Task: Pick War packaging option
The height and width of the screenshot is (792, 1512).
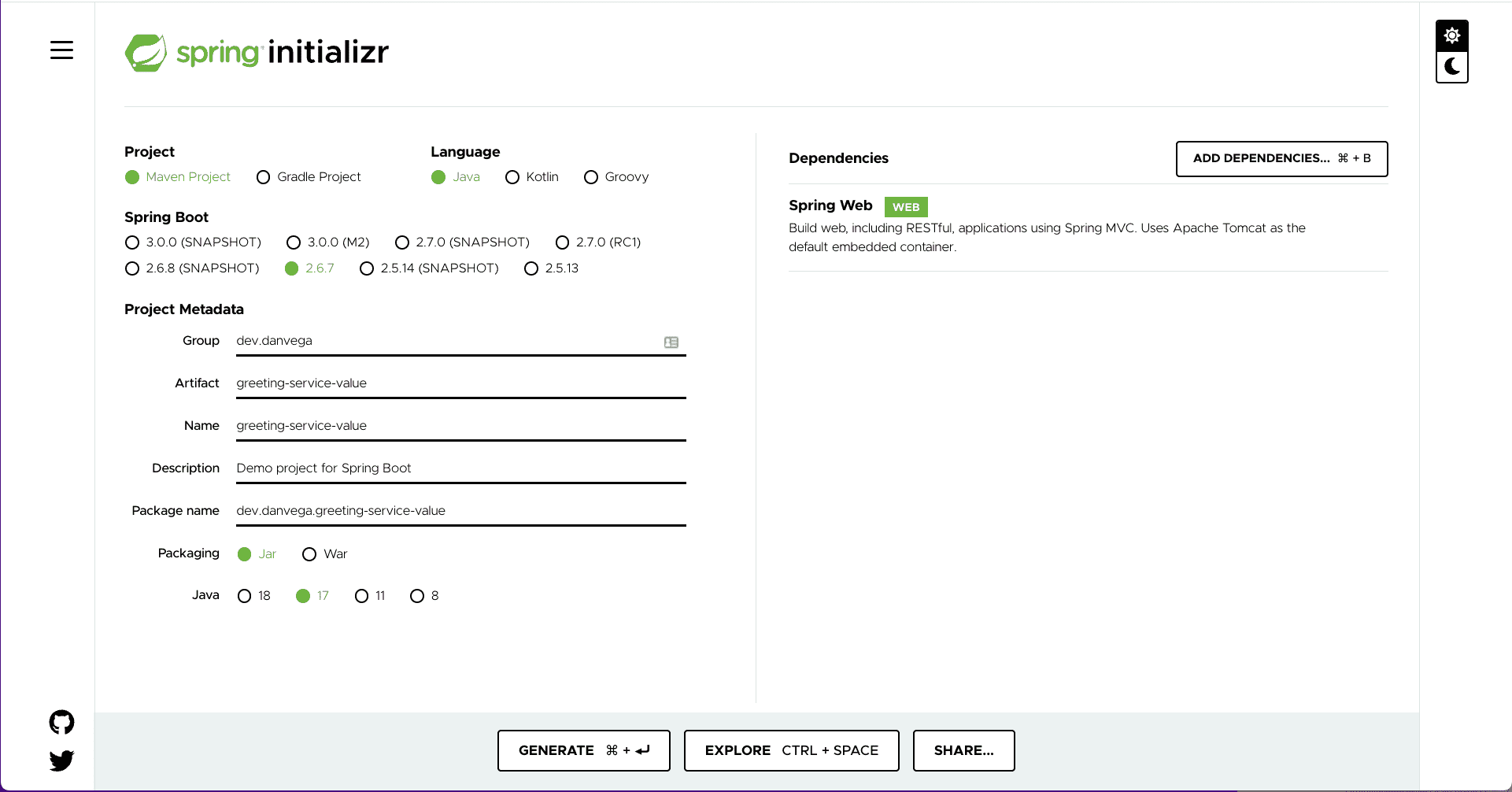Action: click(x=309, y=554)
